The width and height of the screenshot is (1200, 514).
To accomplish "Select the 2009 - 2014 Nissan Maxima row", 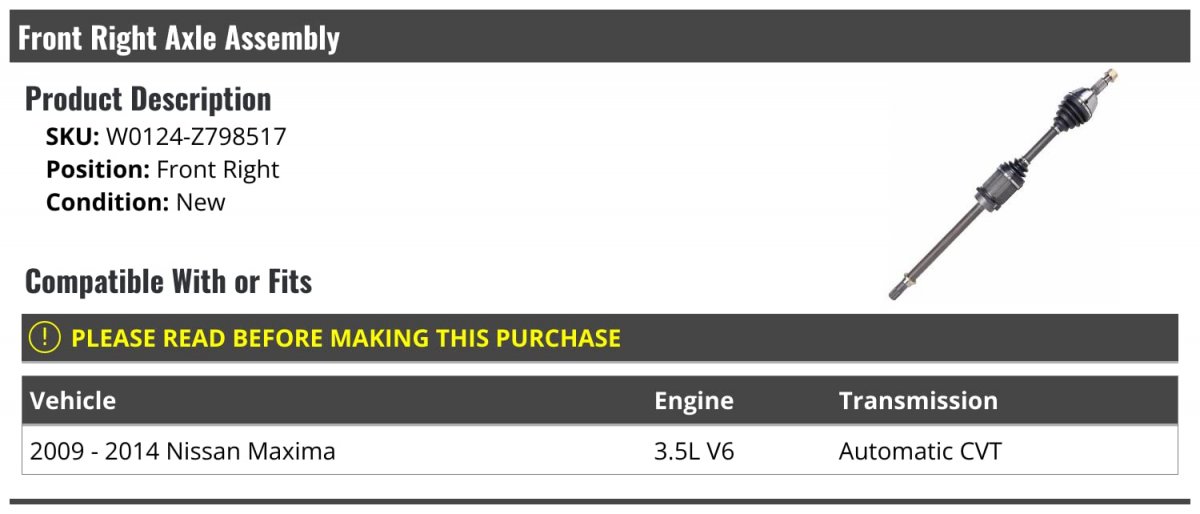I will point(600,451).
